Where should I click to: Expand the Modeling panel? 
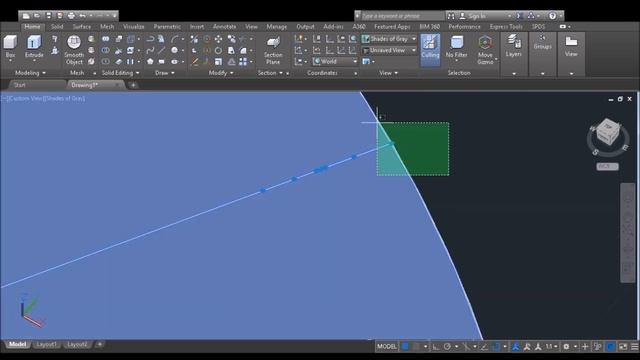pyautogui.click(x=30, y=73)
